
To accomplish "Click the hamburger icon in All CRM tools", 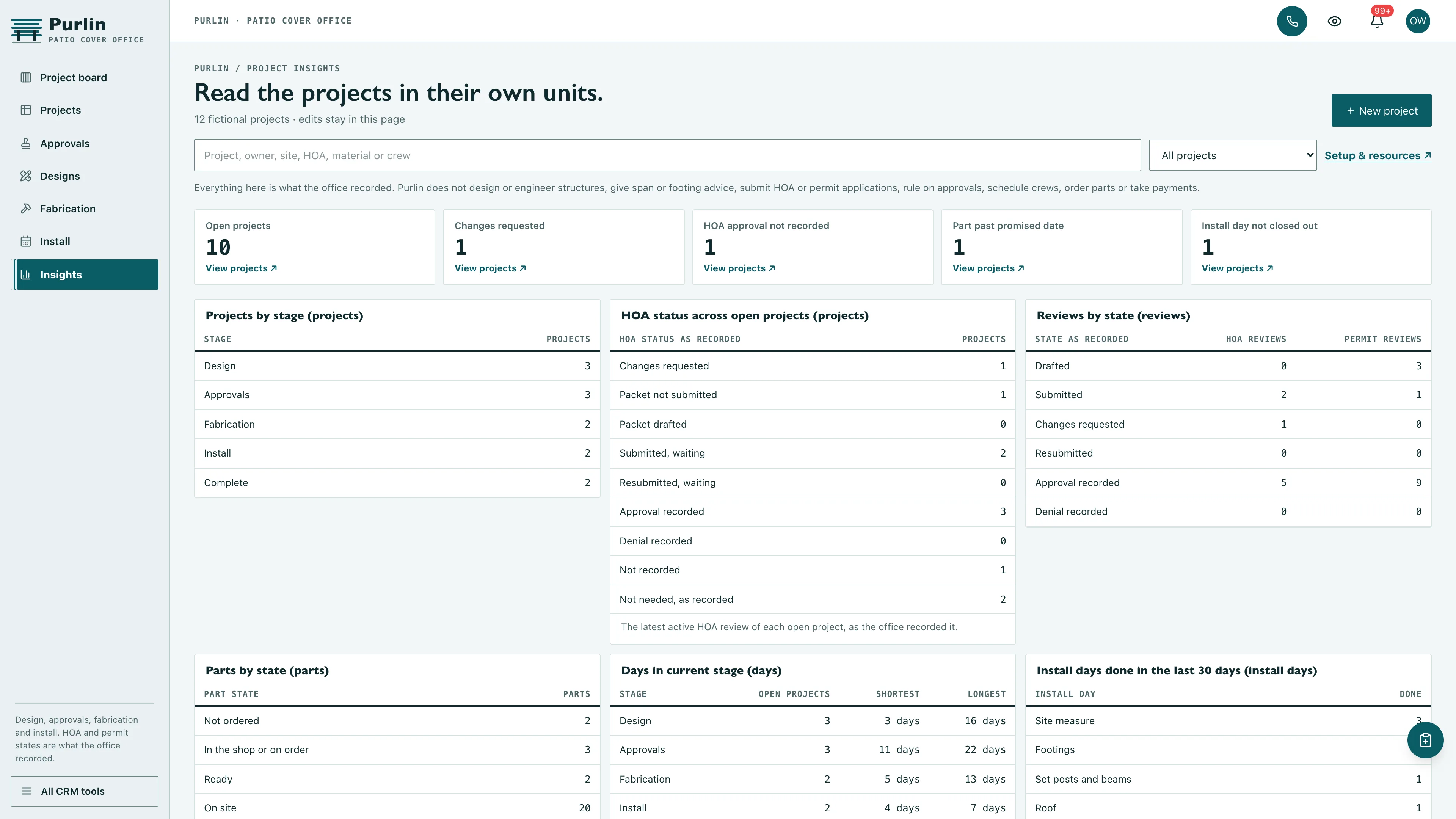I will [x=27, y=791].
